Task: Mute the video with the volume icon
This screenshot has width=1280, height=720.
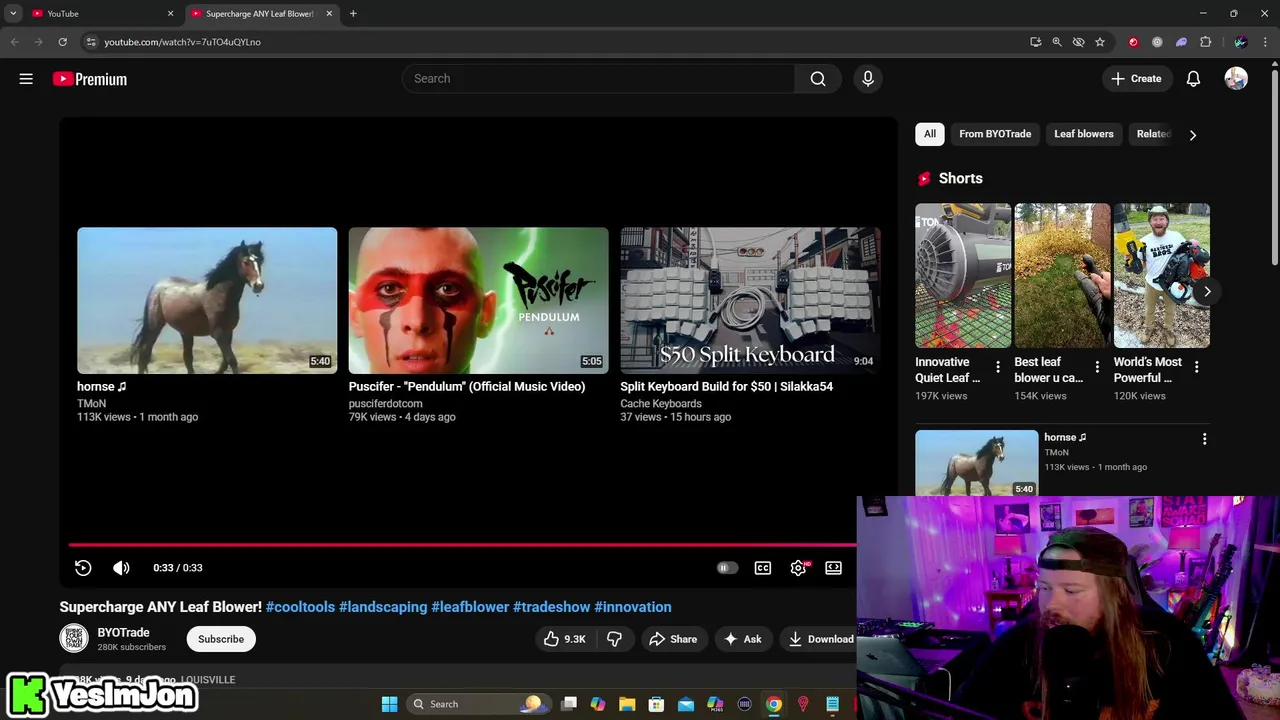Action: (121, 568)
